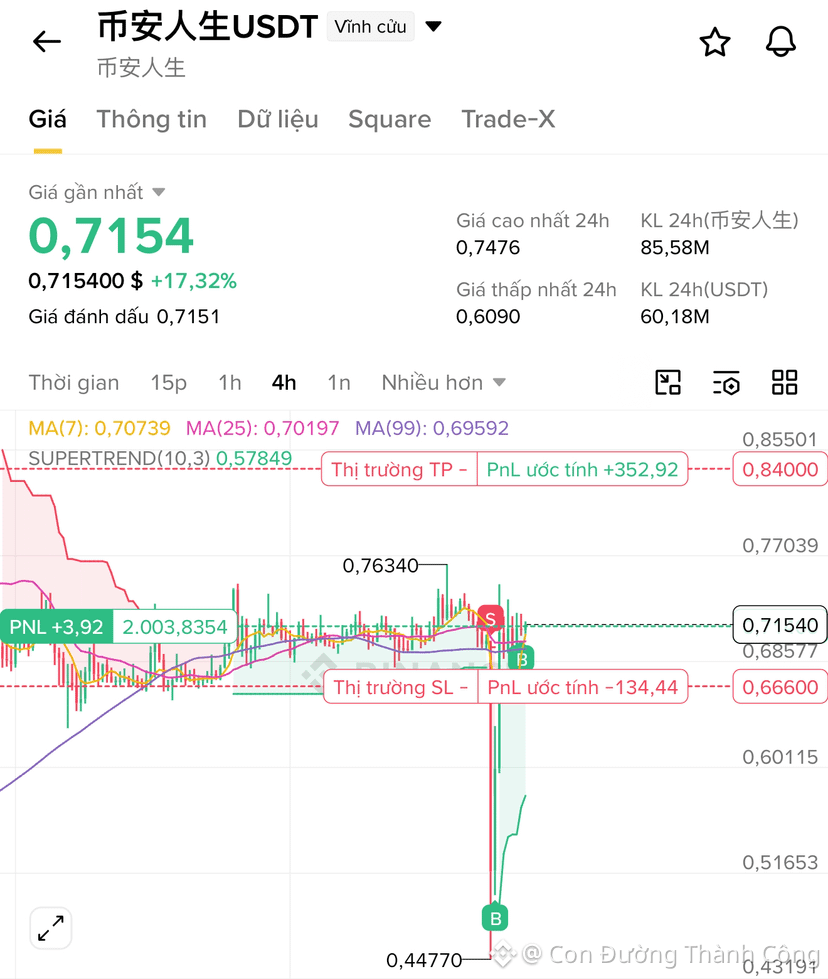Tap the MA(25) indicator value
Image resolution: width=828 pixels, height=979 pixels.
tap(262, 428)
